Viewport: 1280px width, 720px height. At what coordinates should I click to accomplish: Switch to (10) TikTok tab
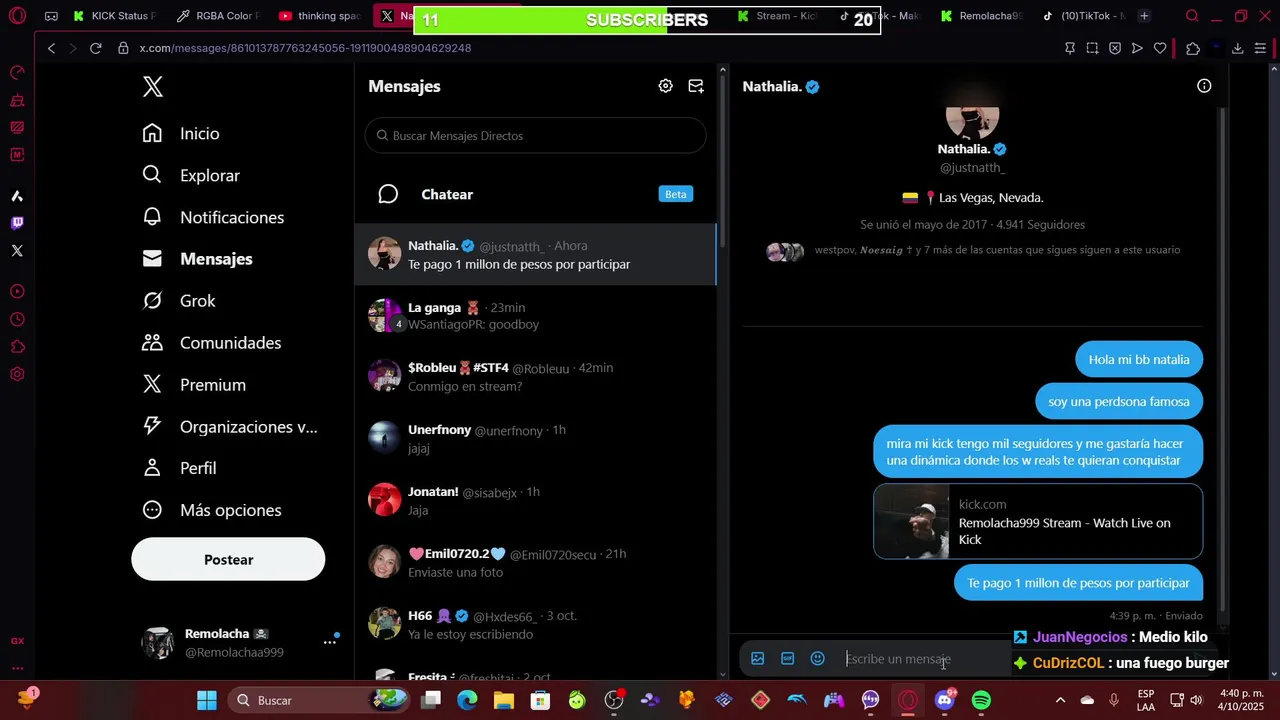(x=1083, y=16)
